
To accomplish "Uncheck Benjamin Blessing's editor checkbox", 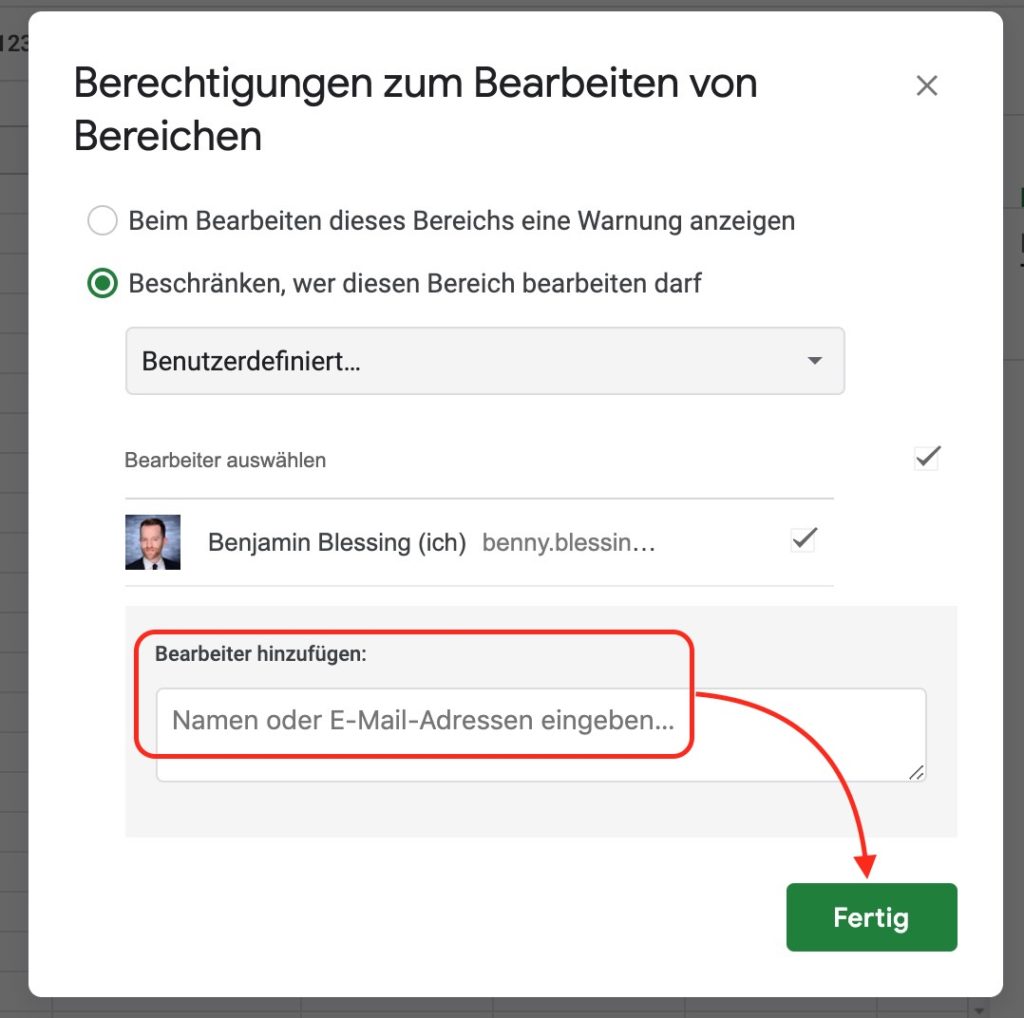I will [803, 539].
